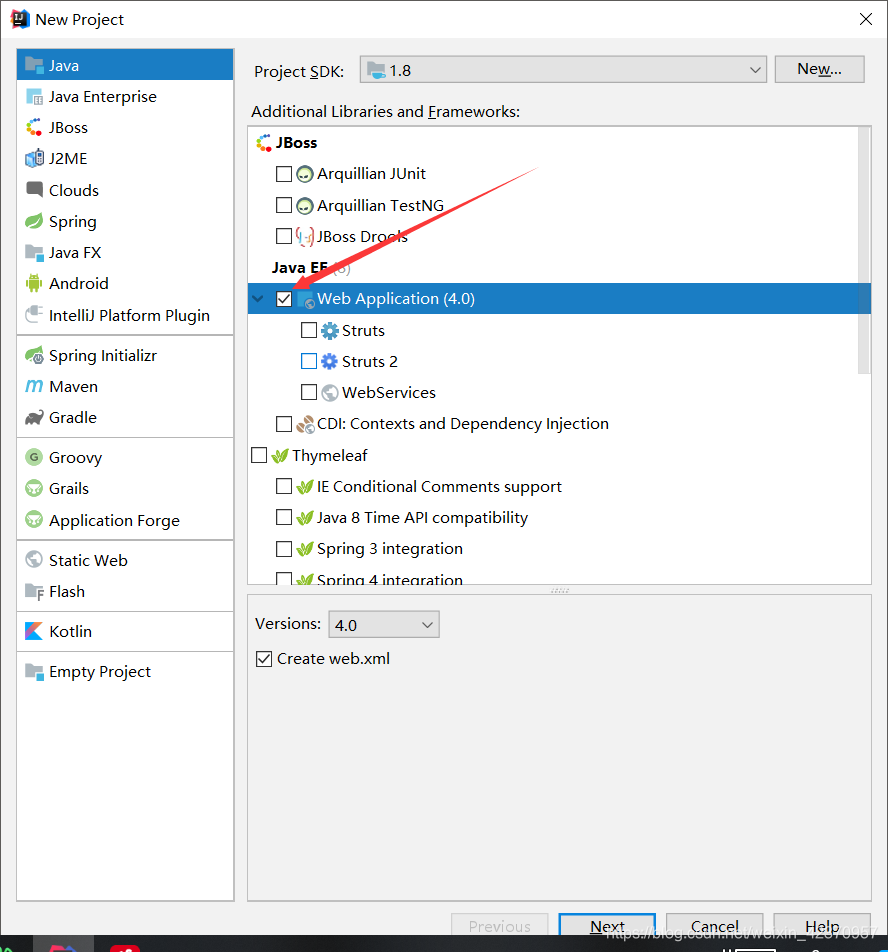Check Java 8 Time API compatibility checkbox
This screenshot has width=888, height=952.
[283, 517]
